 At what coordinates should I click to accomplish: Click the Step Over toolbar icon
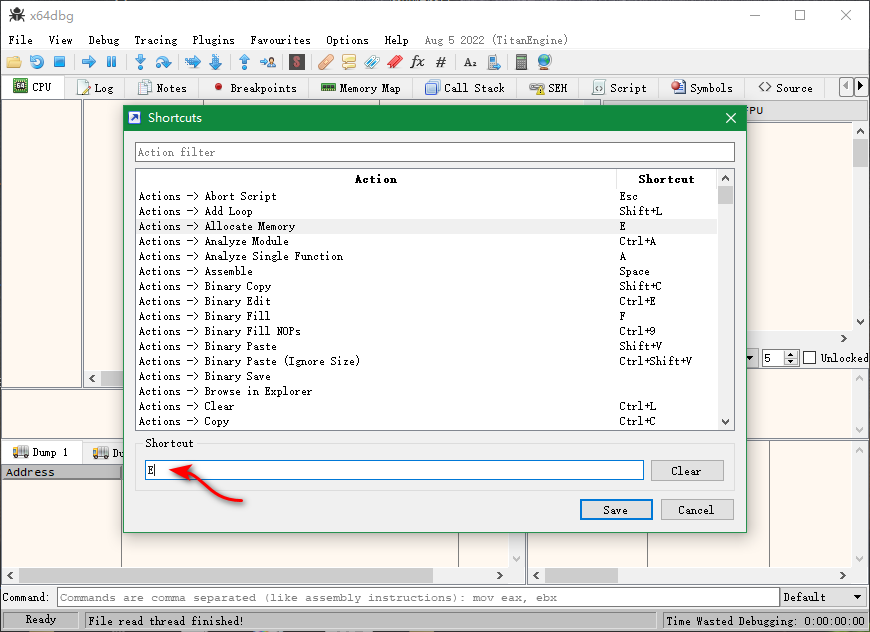pos(163,62)
